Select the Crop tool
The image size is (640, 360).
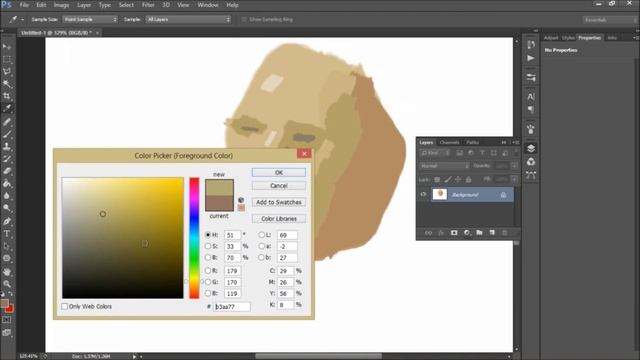(7, 96)
